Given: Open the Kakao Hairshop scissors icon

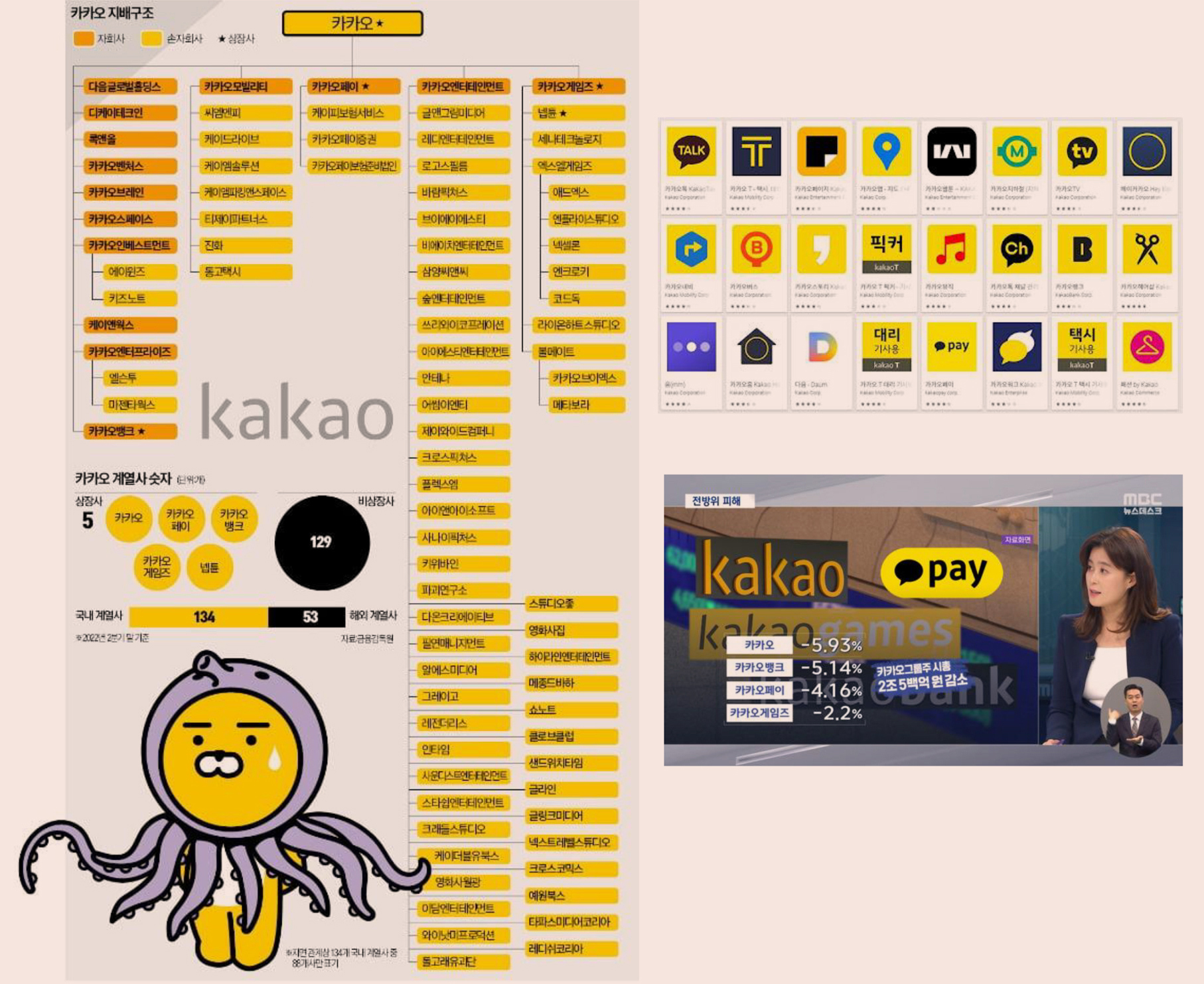Looking at the screenshot, I should point(1146,249).
